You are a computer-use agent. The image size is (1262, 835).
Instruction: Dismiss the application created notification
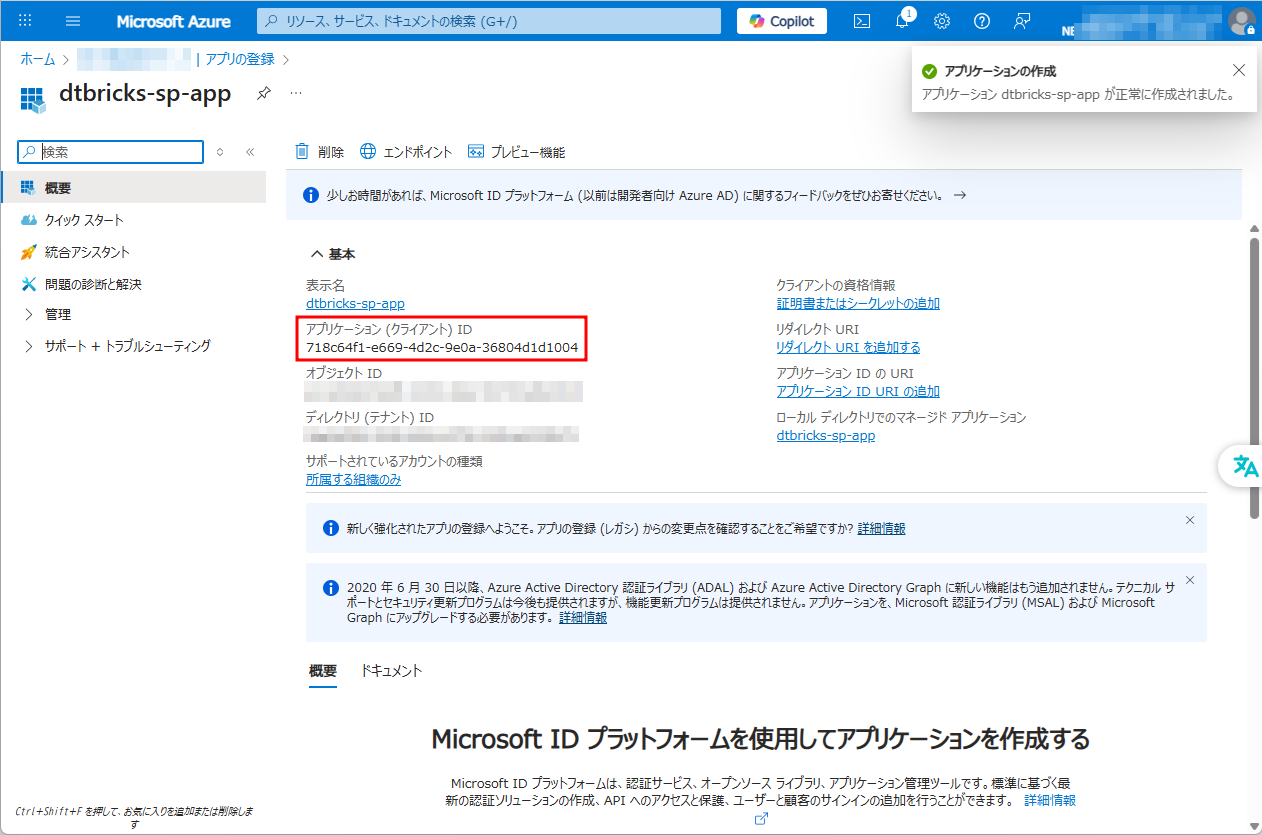tap(1239, 70)
